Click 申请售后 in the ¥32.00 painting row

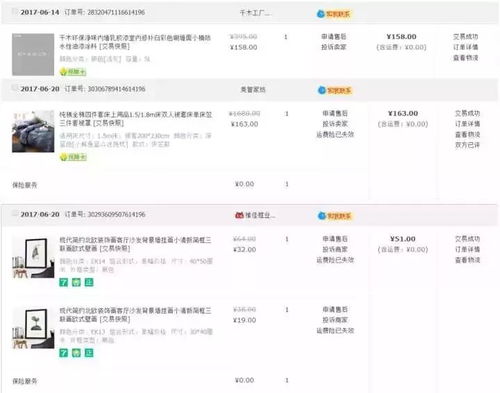point(335,239)
